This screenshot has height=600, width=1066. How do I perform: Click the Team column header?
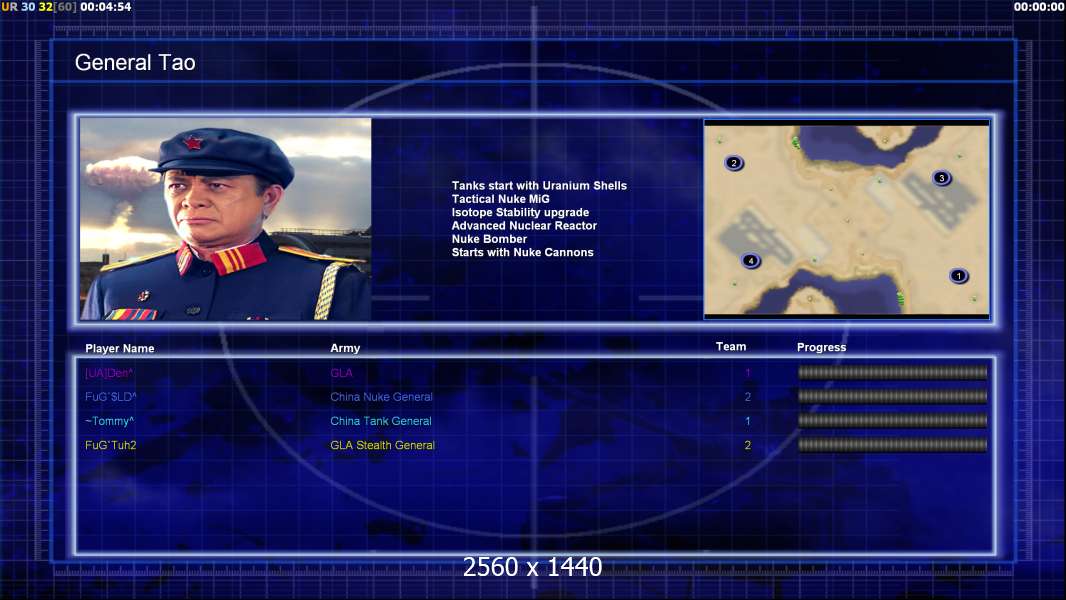click(731, 347)
